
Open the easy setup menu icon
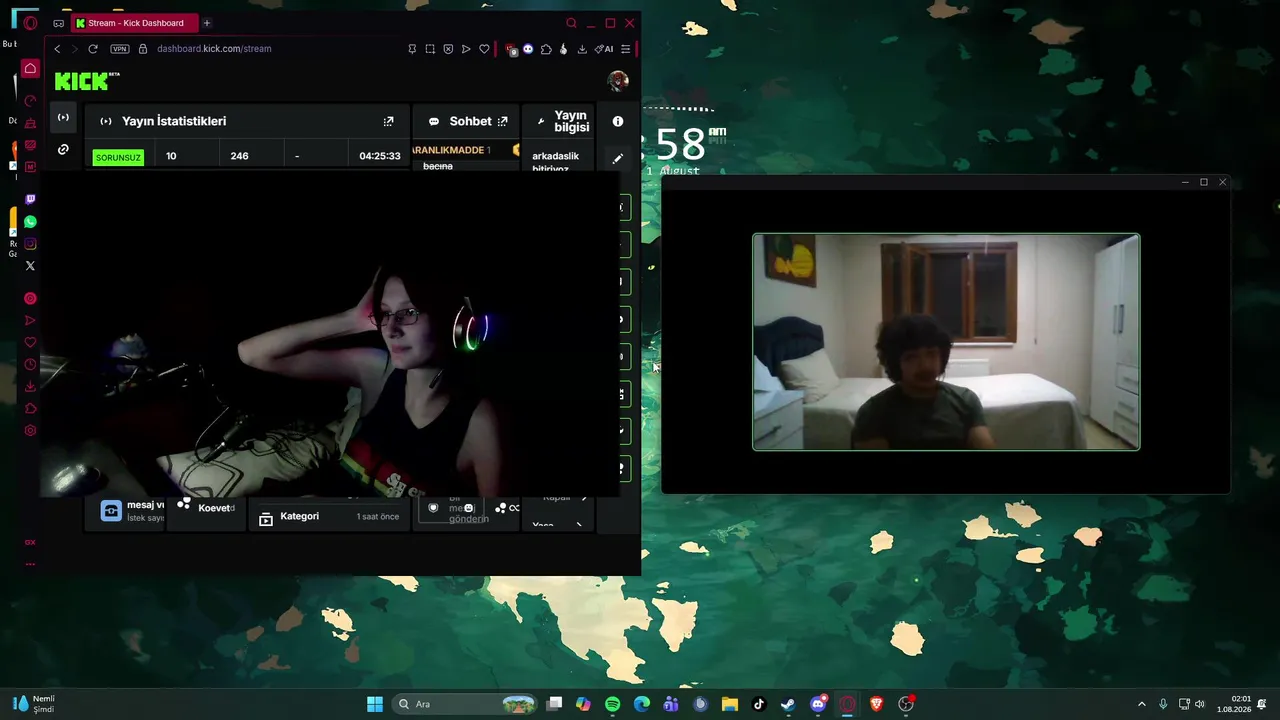(626, 49)
